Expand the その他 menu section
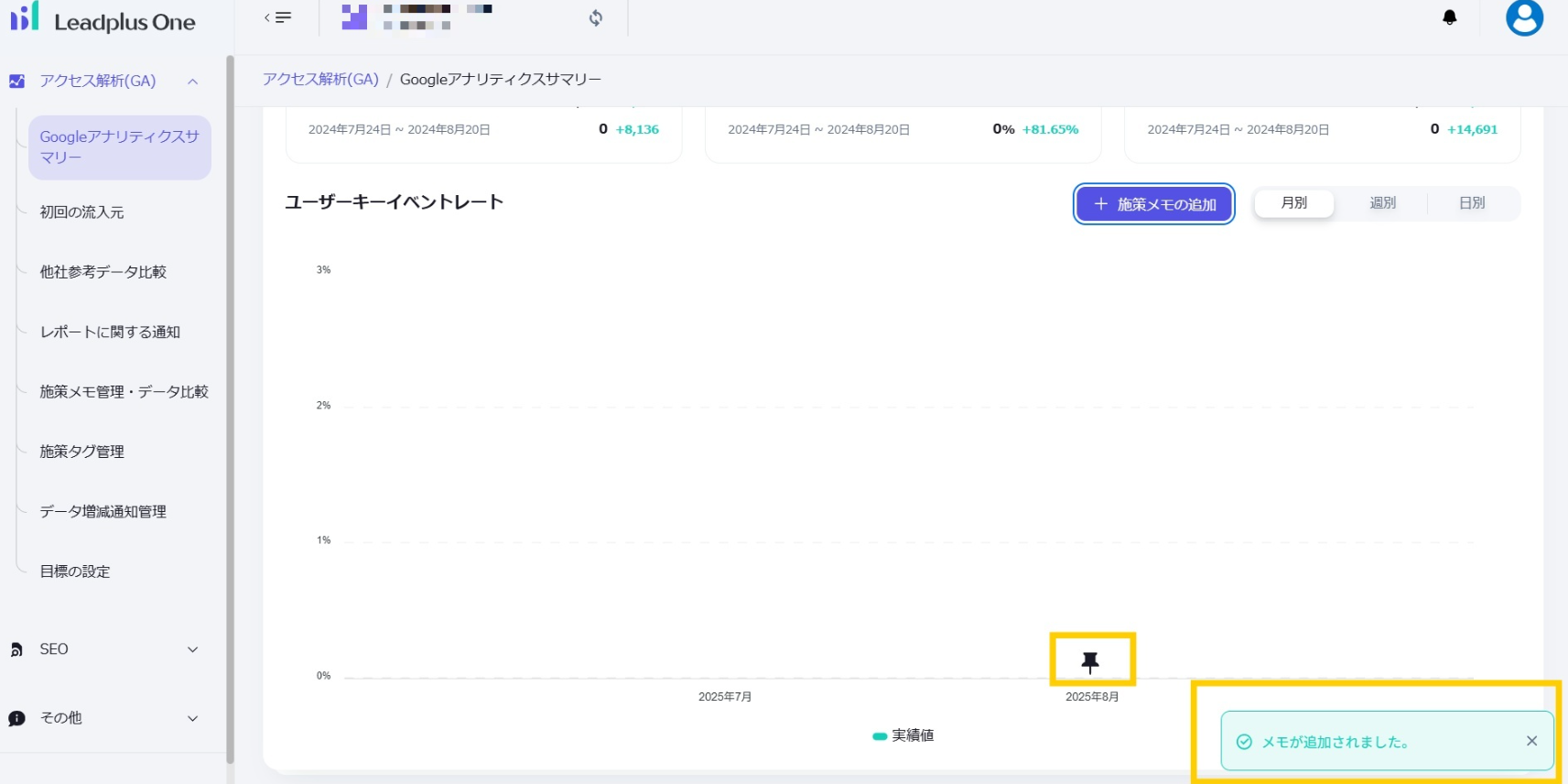 point(192,718)
